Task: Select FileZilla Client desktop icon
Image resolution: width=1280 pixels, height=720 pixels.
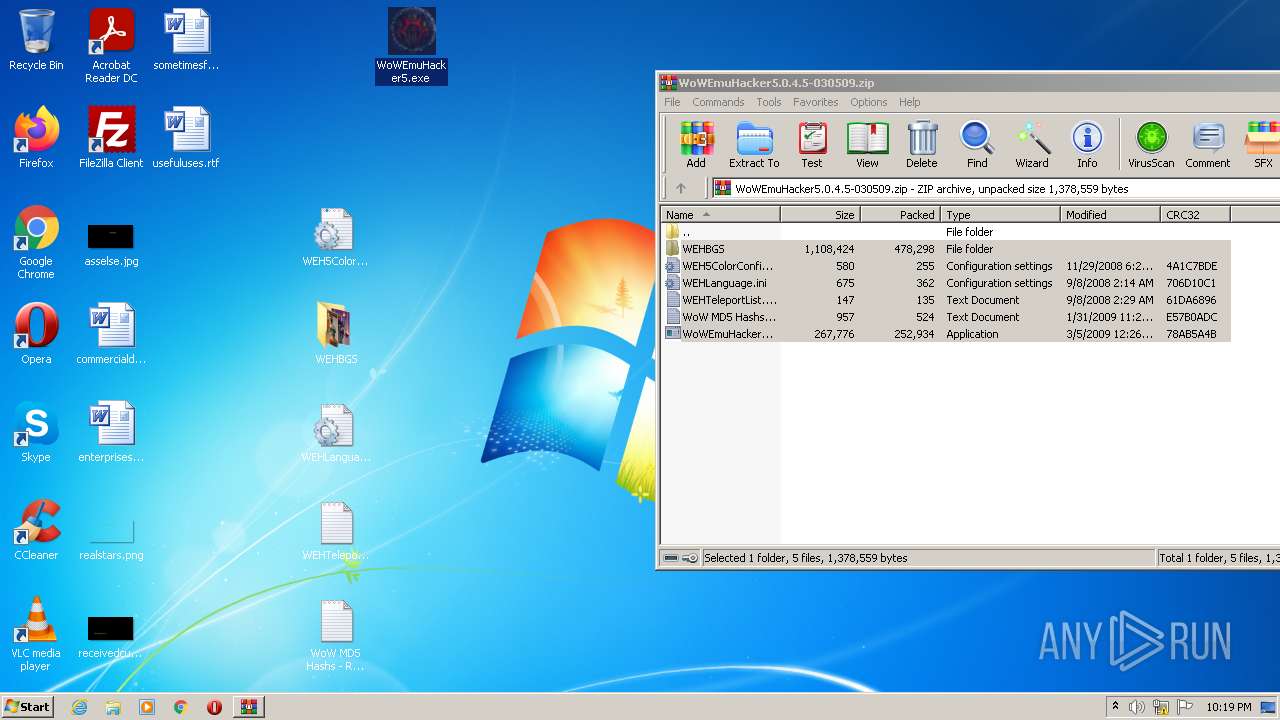Action: click(x=111, y=138)
